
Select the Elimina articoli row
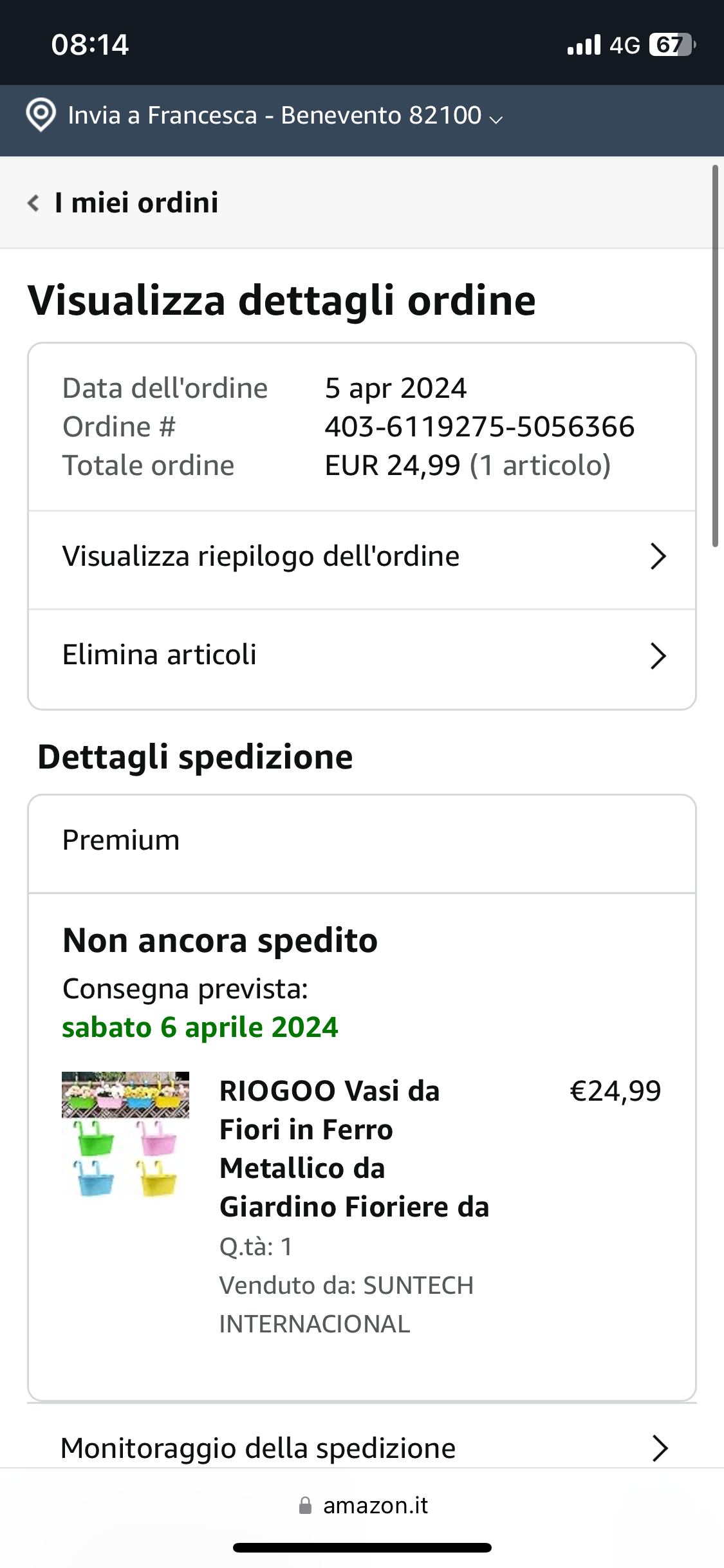click(160, 655)
